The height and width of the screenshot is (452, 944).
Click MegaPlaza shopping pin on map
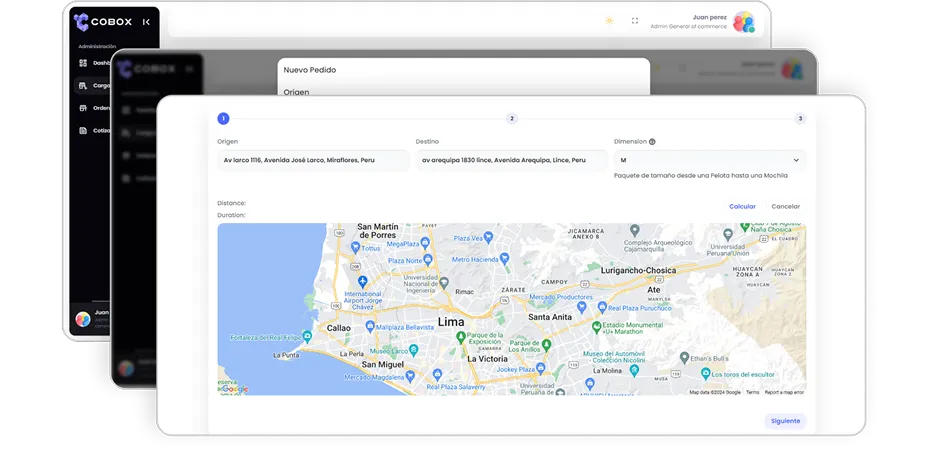[425, 243]
